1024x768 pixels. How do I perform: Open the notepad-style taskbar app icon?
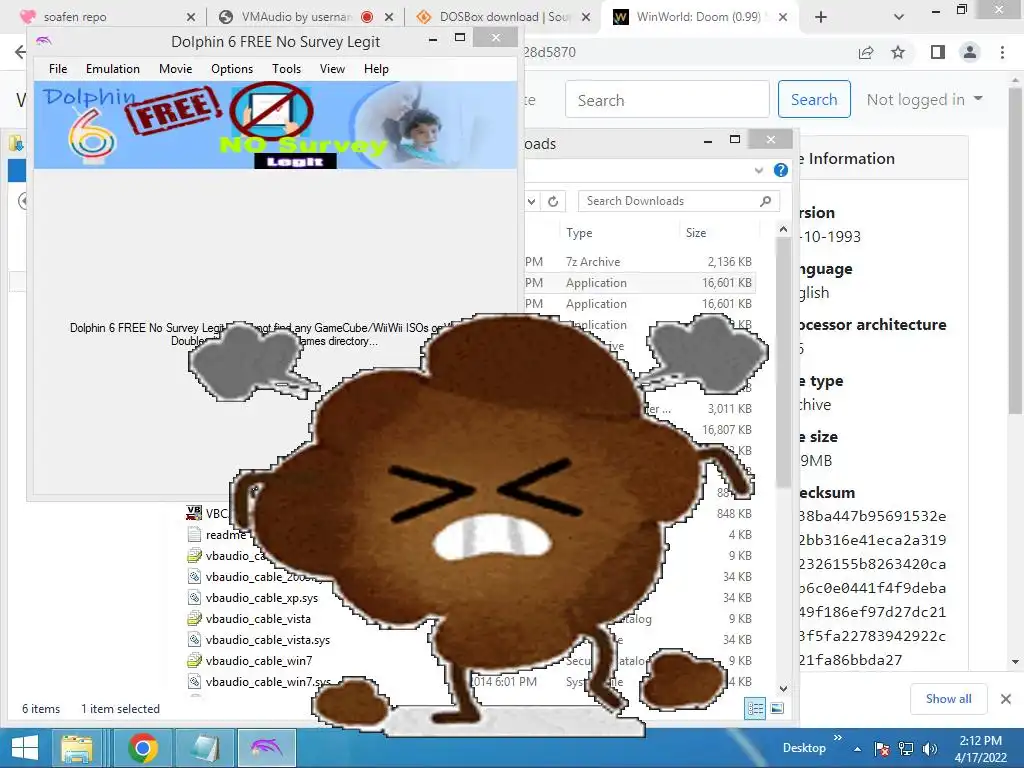pos(205,748)
